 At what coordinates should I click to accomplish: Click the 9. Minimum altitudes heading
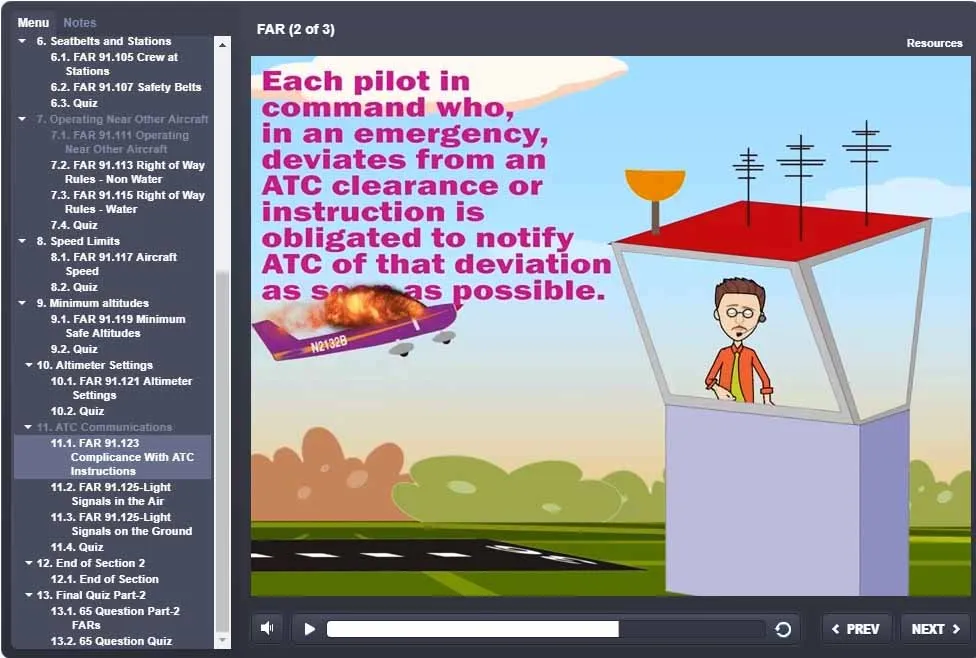93,303
